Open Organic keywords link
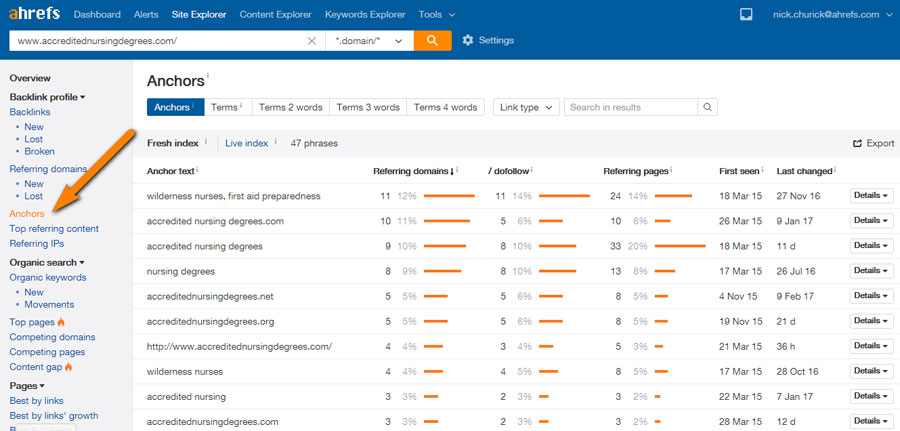Image resolution: width=900 pixels, height=431 pixels. [48, 277]
